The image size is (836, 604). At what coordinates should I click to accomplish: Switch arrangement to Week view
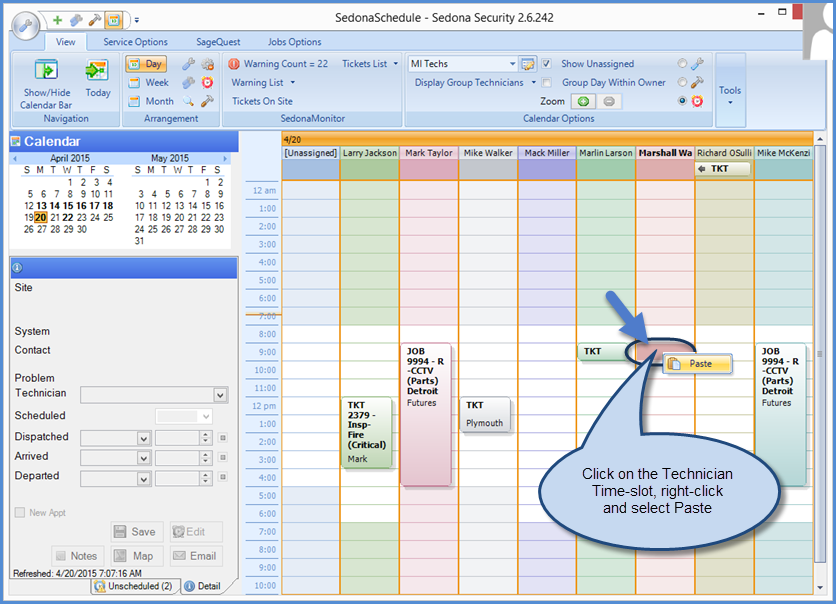click(149, 83)
